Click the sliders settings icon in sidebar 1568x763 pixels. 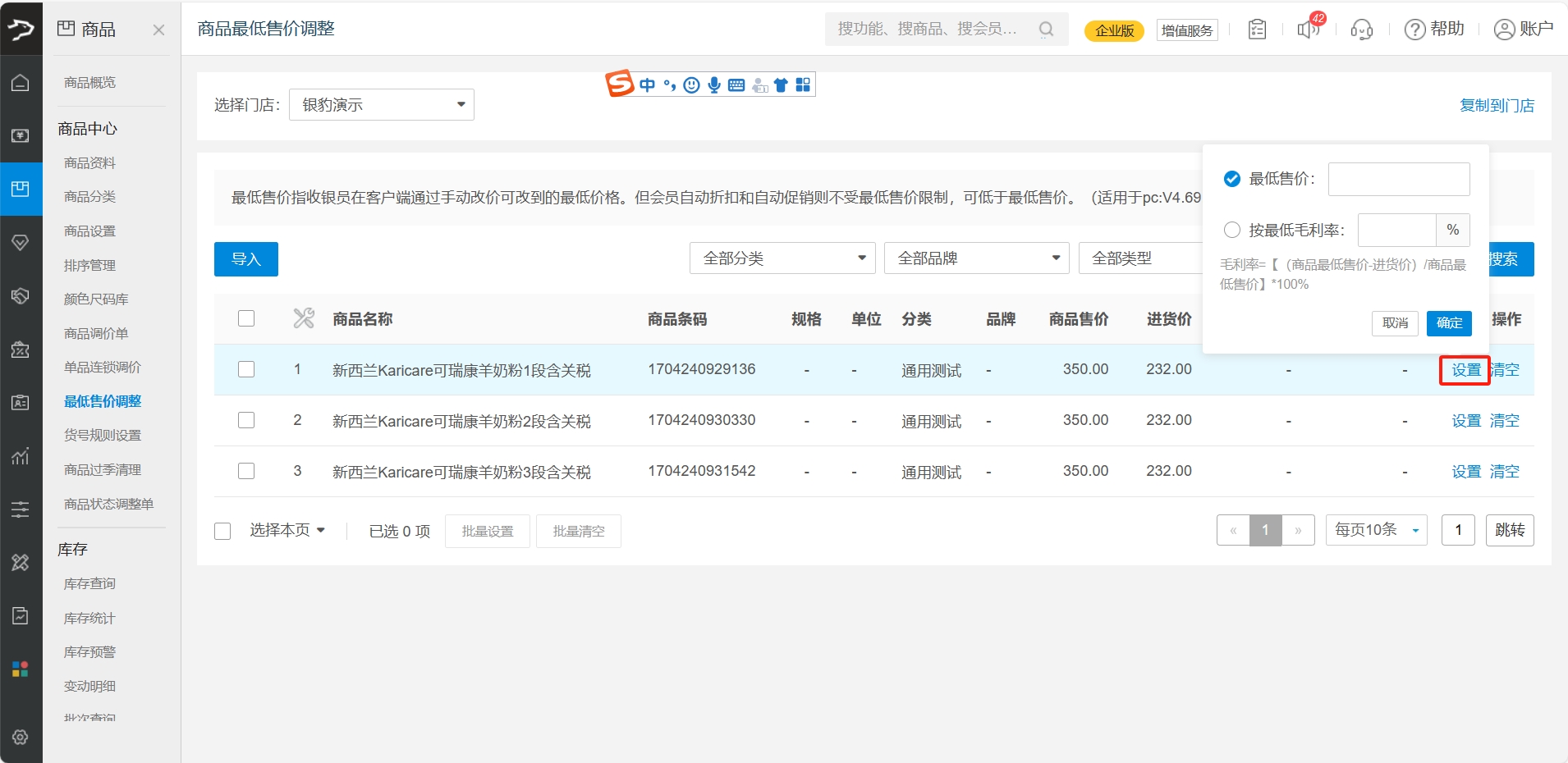click(21, 509)
